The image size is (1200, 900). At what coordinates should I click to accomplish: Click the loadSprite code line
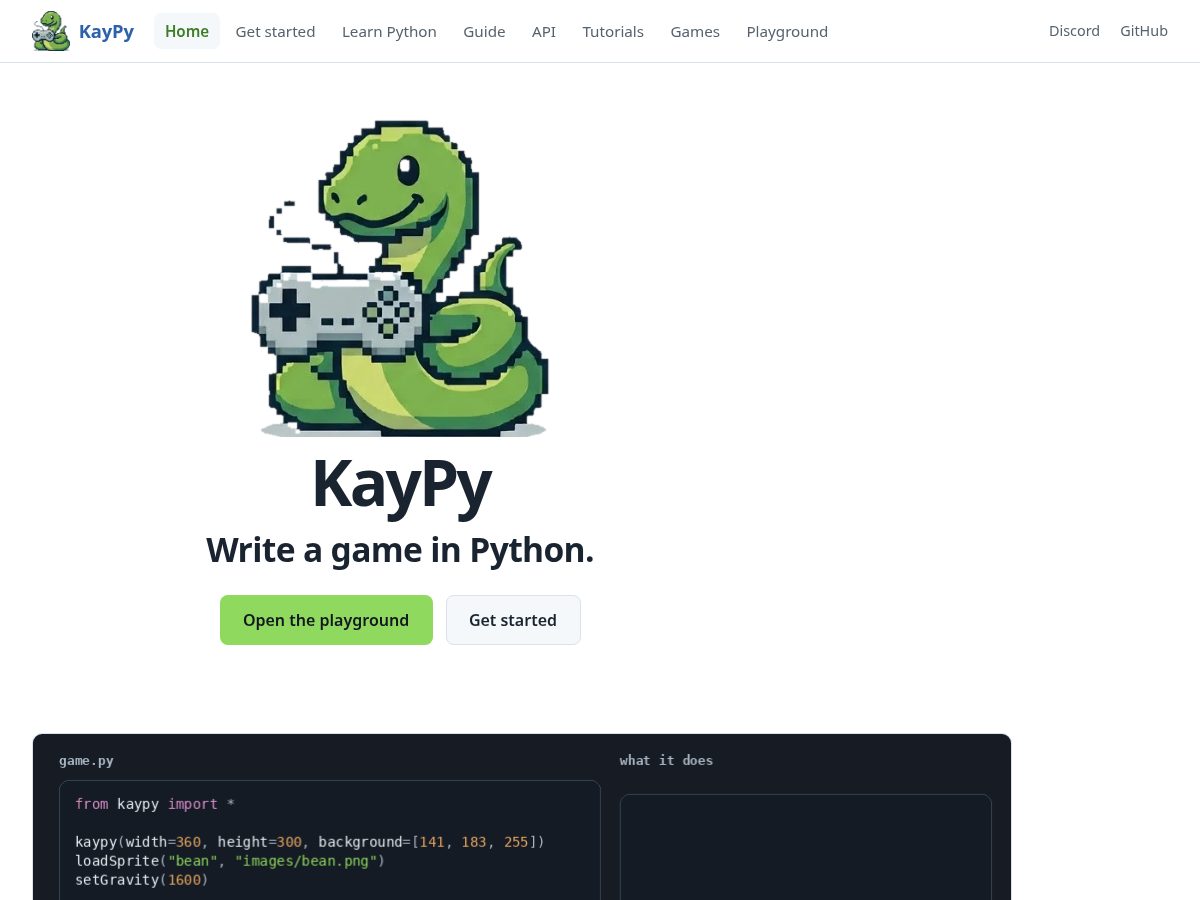230,861
